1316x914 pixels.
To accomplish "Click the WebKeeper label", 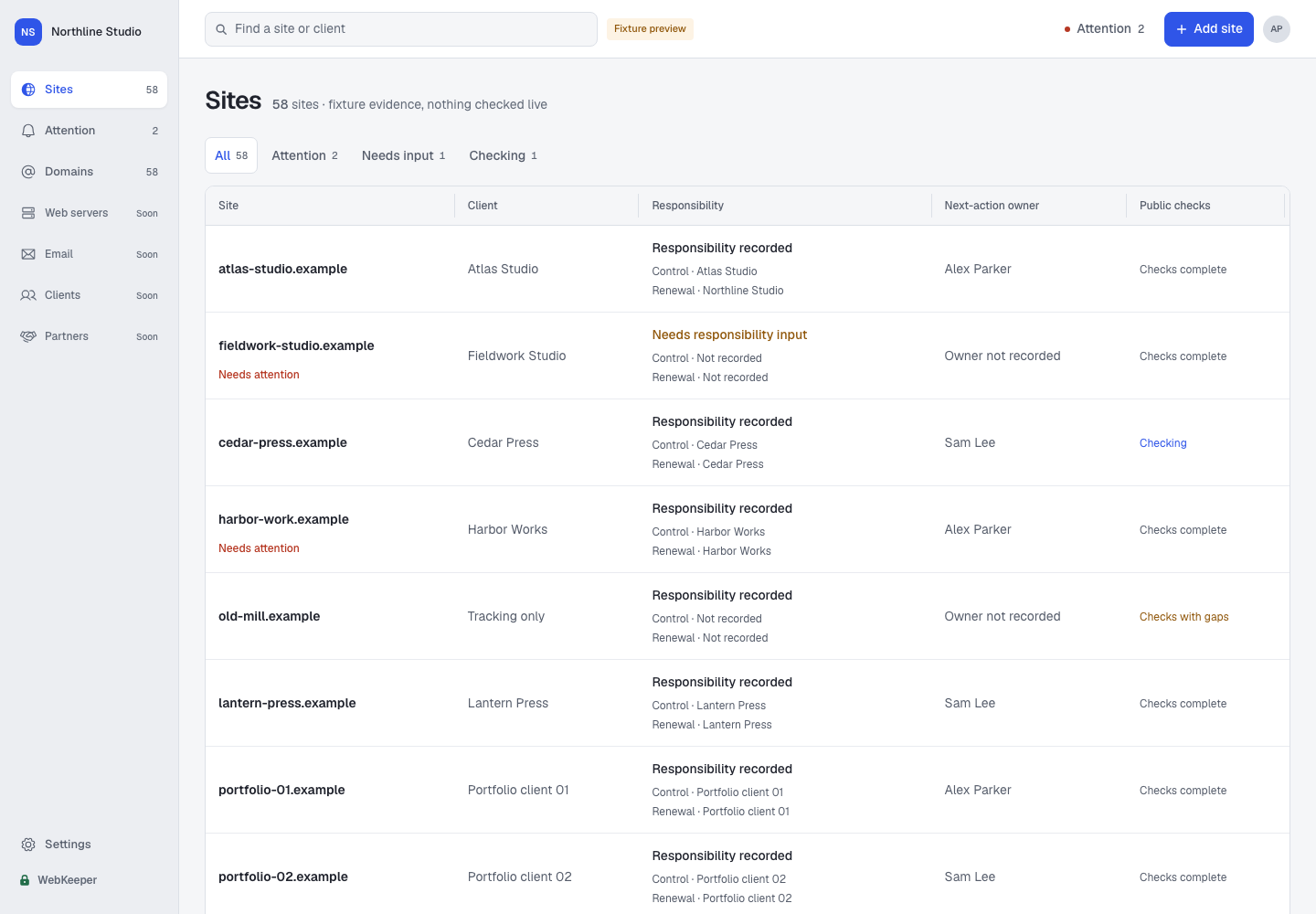I will pyautogui.click(x=67, y=880).
